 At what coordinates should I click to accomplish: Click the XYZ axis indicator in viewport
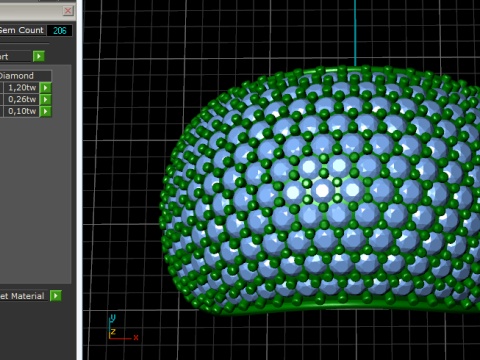click(x=122, y=327)
